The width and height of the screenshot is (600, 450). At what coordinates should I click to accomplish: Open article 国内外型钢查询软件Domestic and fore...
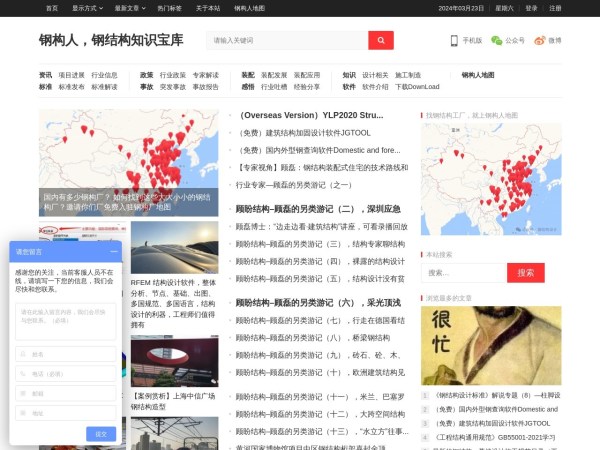pyautogui.click(x=320, y=150)
